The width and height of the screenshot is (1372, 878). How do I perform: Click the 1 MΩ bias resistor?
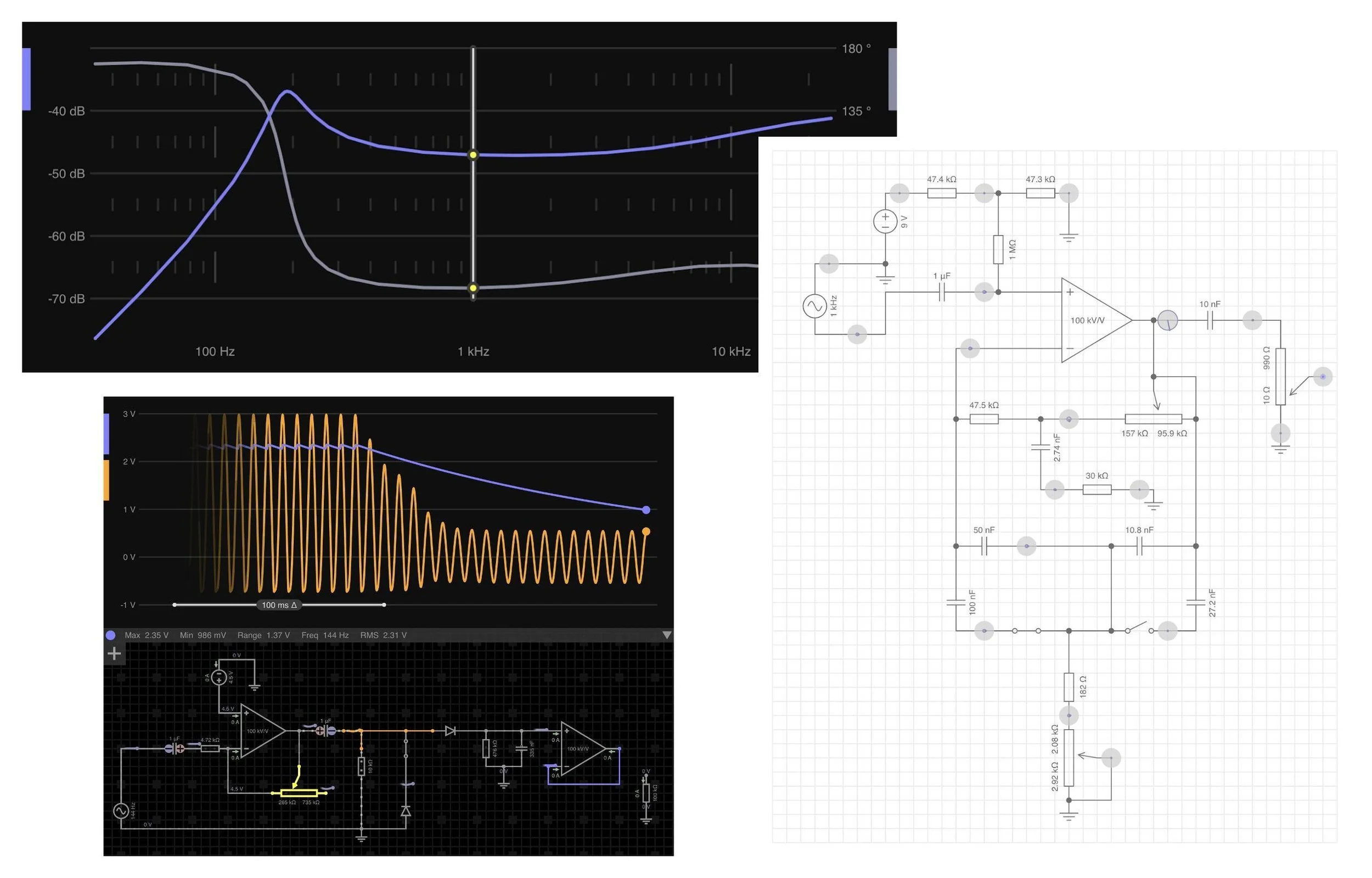998,250
